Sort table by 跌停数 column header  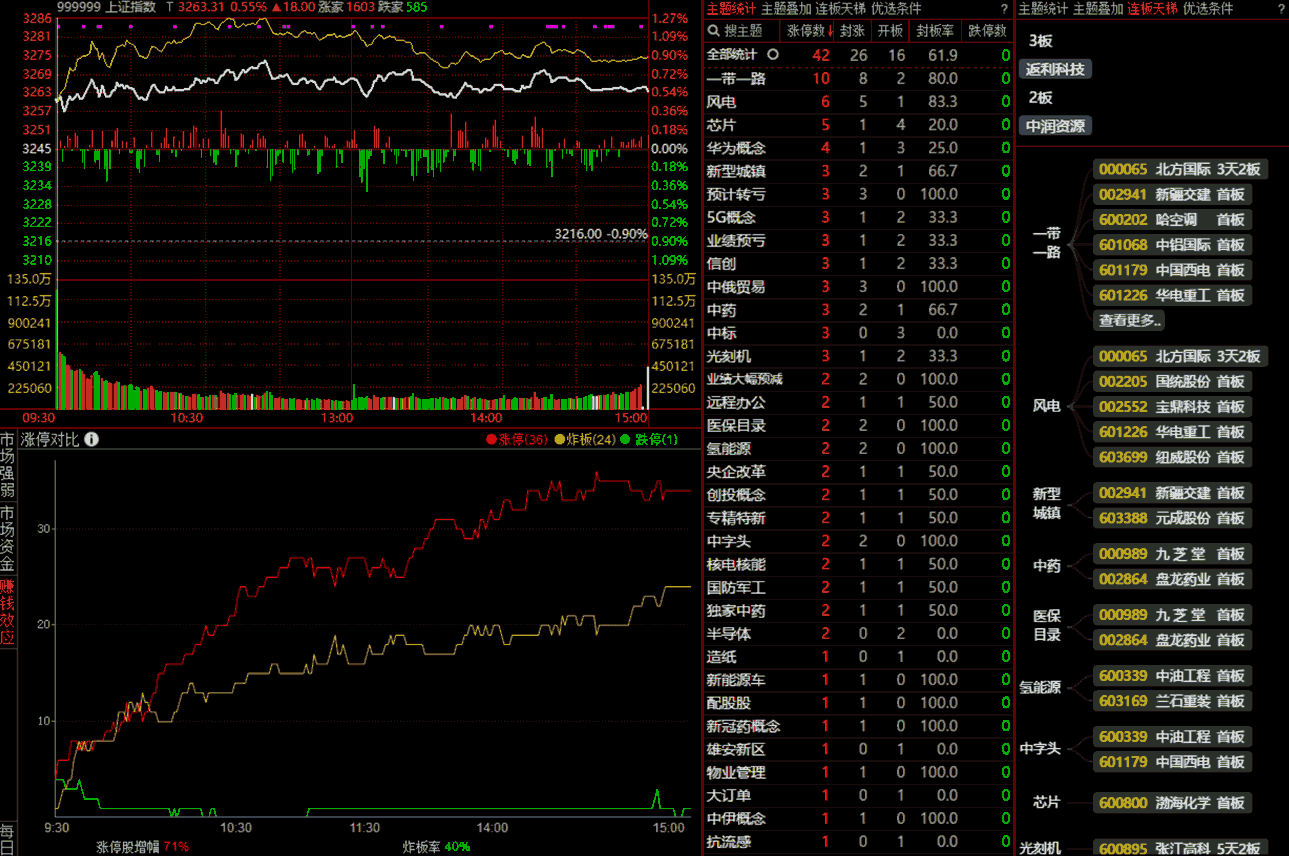987,31
